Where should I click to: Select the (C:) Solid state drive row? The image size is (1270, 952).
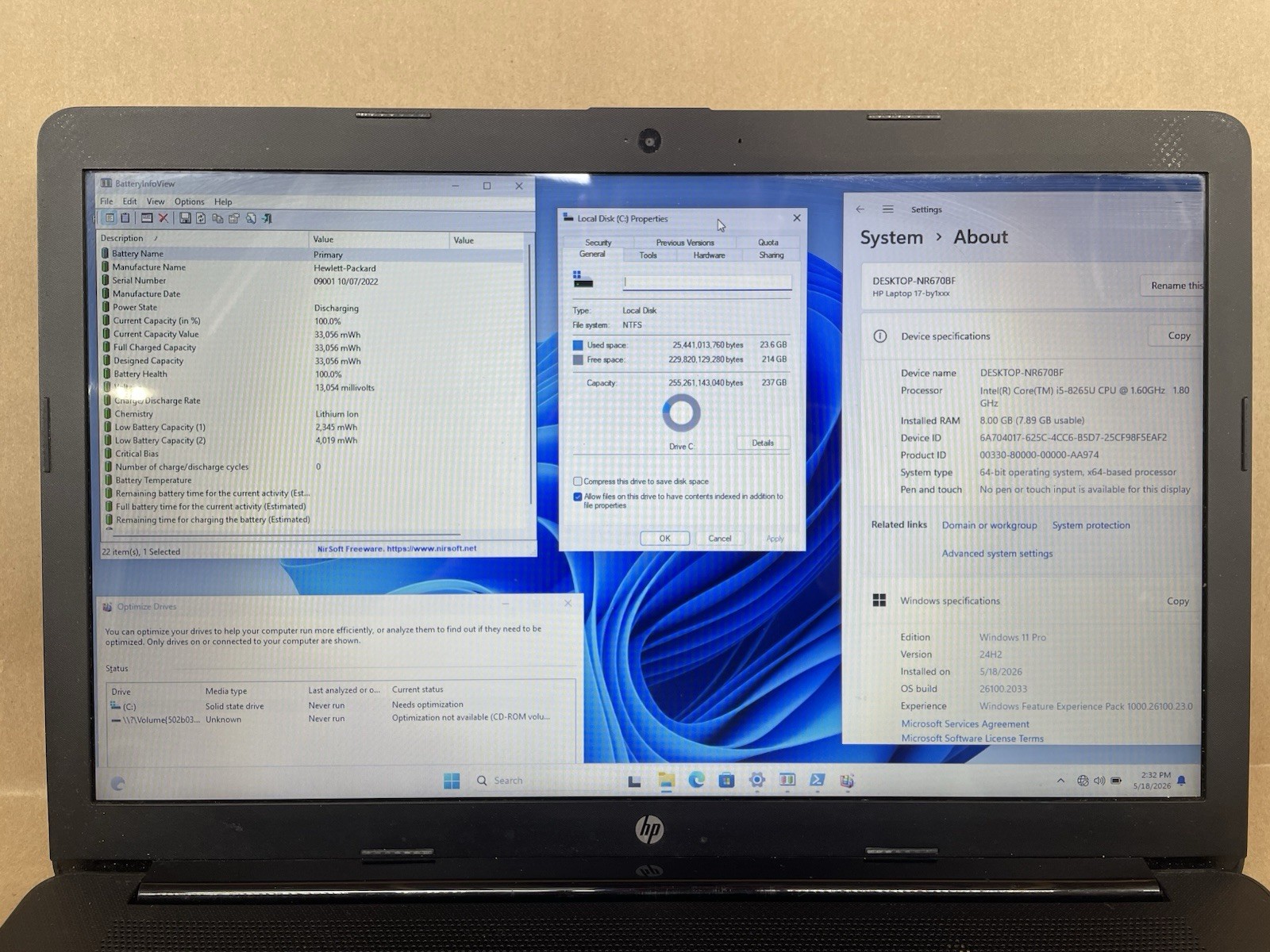(341, 705)
